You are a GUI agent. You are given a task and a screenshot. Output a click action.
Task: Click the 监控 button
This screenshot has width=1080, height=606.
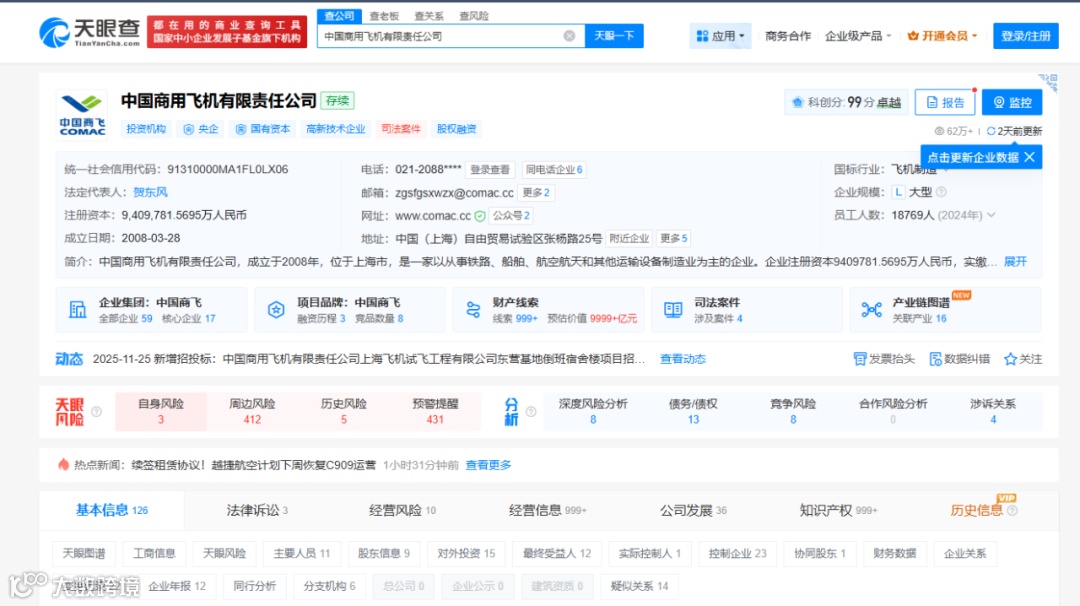click(1012, 102)
